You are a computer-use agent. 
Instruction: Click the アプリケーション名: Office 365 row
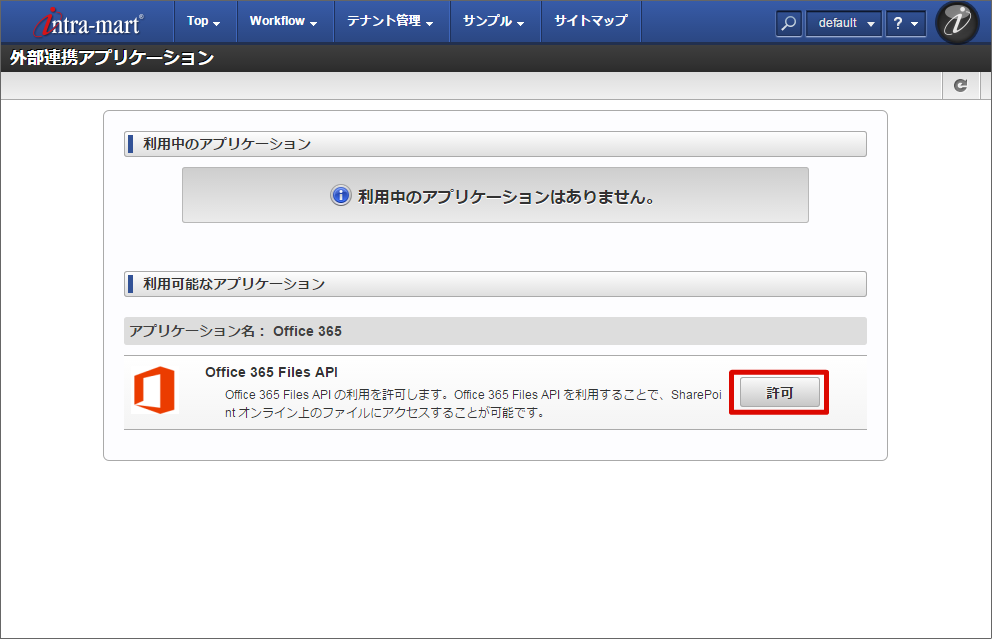click(495, 331)
